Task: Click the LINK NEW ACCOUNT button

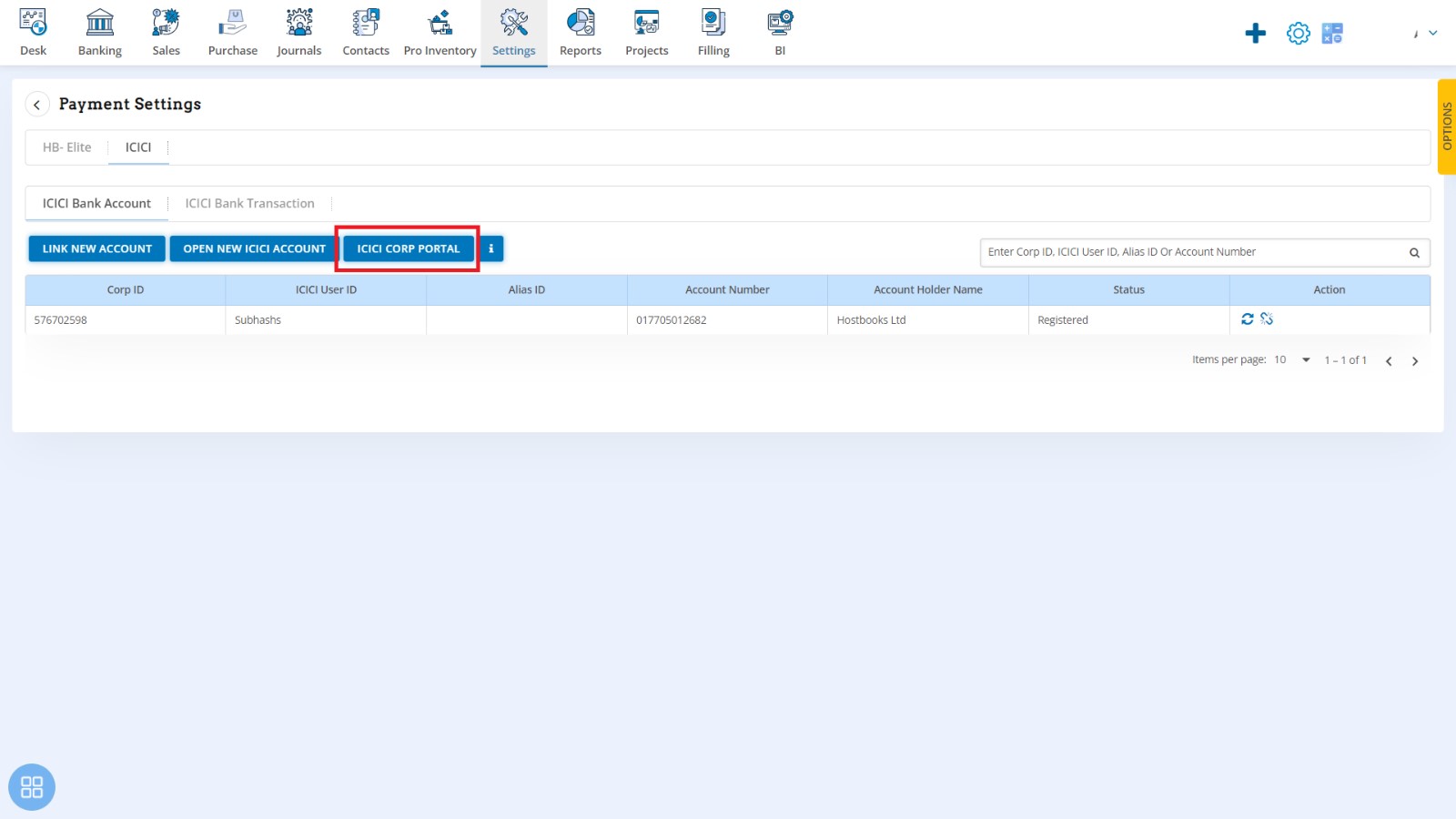Action: (x=97, y=248)
